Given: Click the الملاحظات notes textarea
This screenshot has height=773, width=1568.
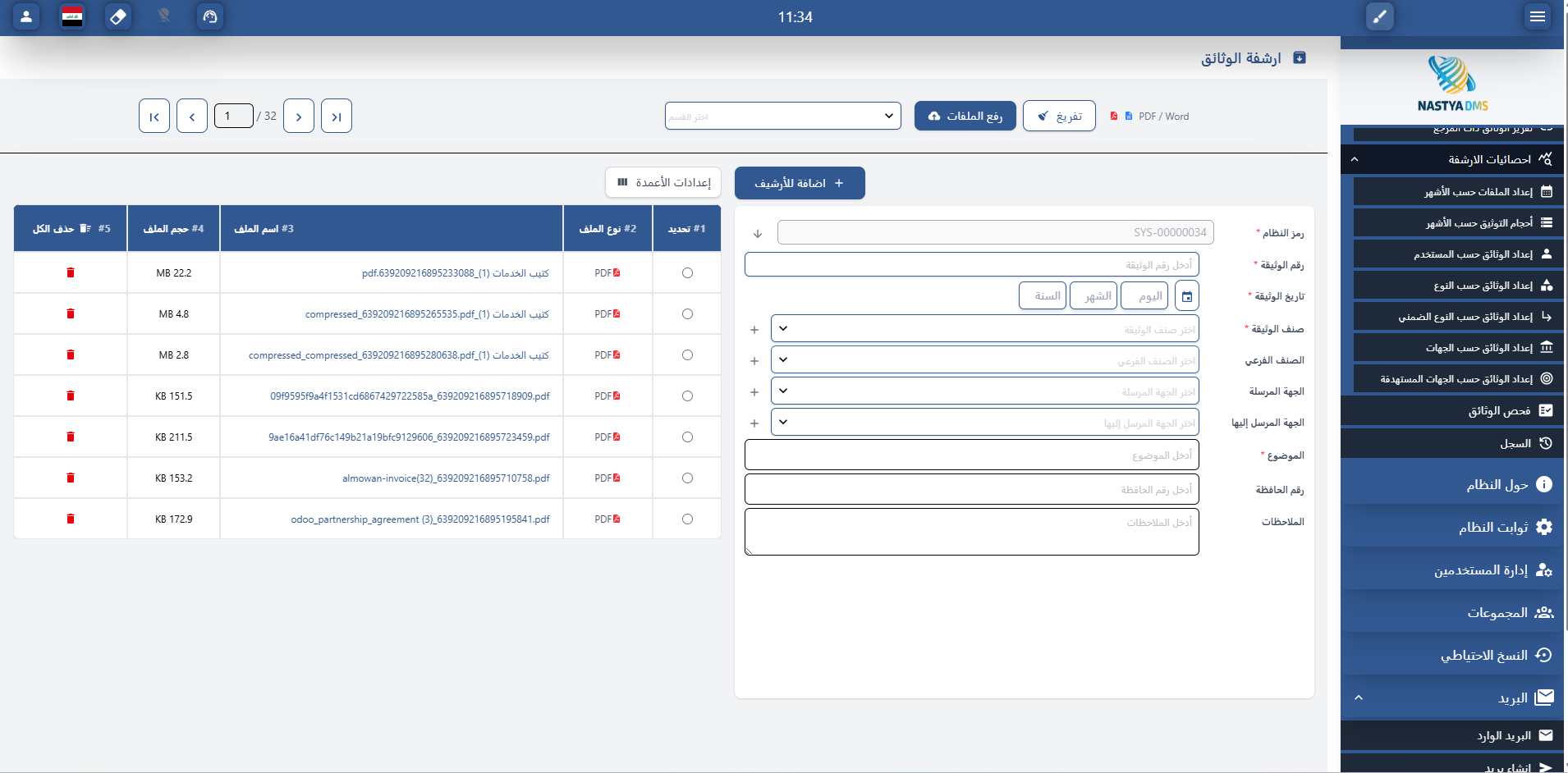Looking at the screenshot, I should (x=972, y=532).
